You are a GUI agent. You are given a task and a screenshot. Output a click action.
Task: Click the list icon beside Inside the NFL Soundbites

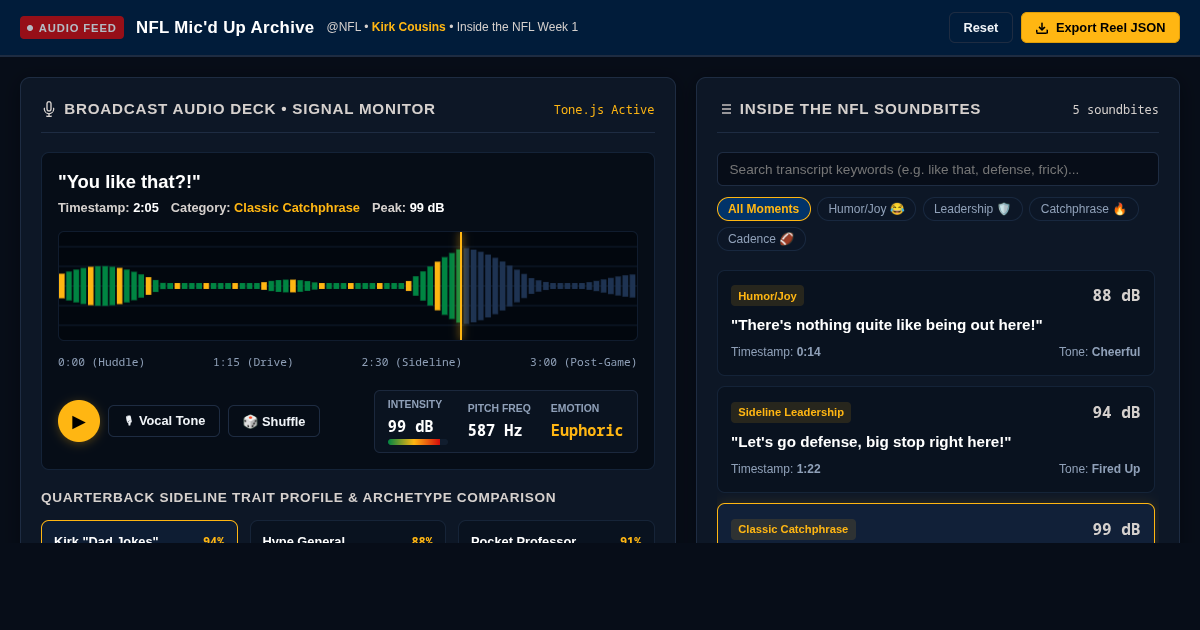click(725, 109)
